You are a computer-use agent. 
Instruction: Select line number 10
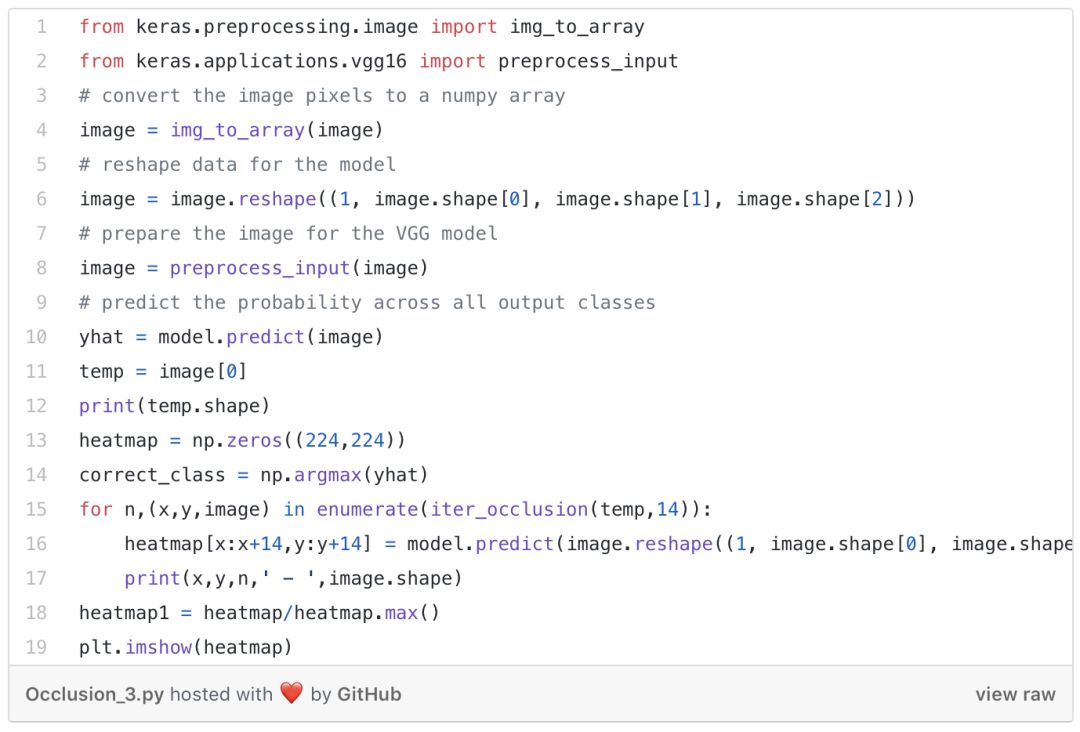tap(37, 337)
